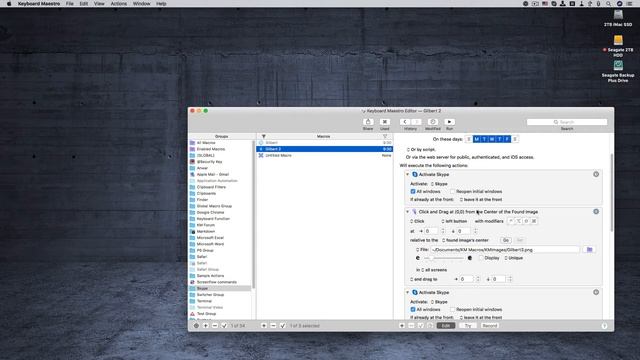The image size is (640, 360).
Task: Toggle Friday in the days selector
Action: pyautogui.click(x=507, y=139)
